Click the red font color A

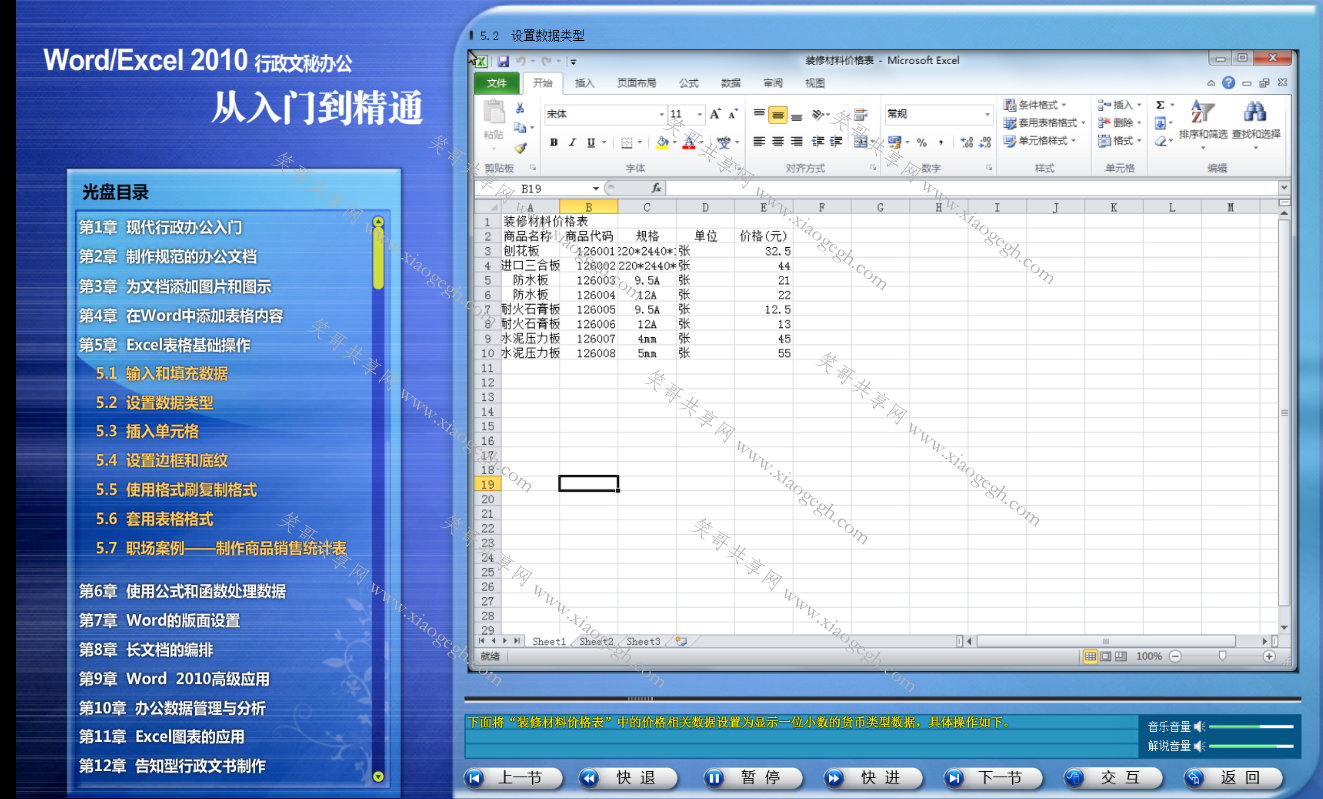tap(690, 143)
